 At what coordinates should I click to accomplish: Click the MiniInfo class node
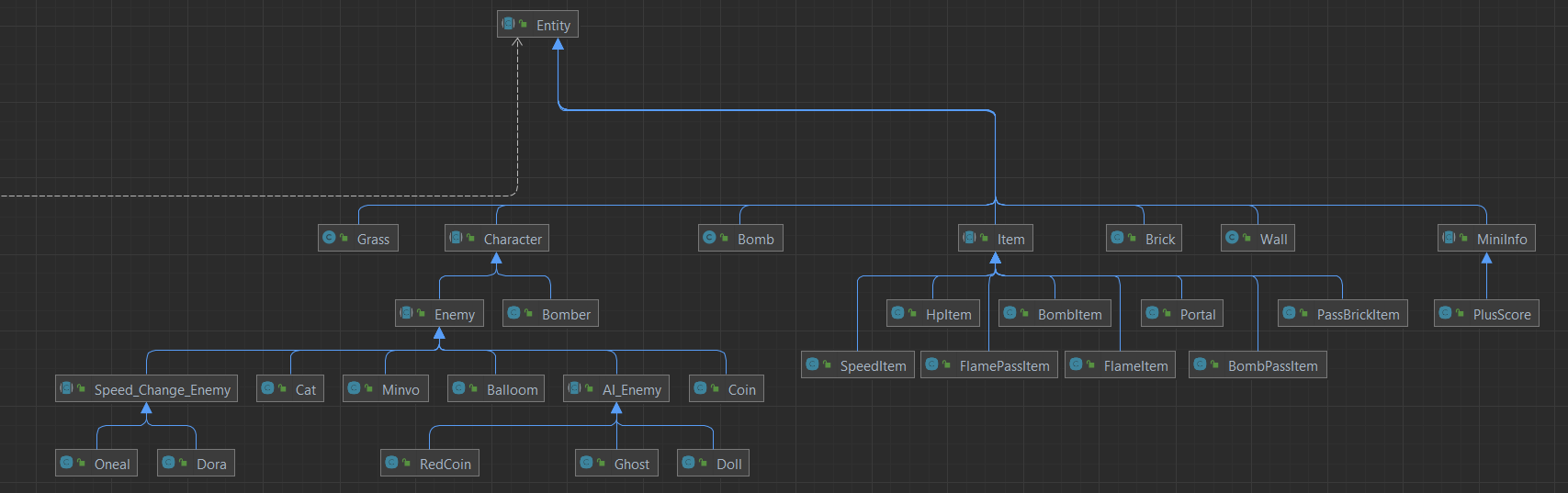[x=1486, y=238]
